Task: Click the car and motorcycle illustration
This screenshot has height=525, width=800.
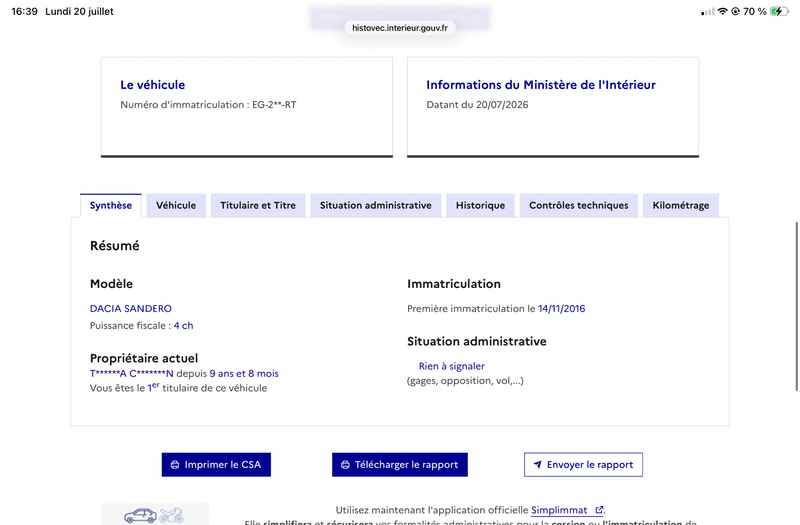Action: pos(155,514)
